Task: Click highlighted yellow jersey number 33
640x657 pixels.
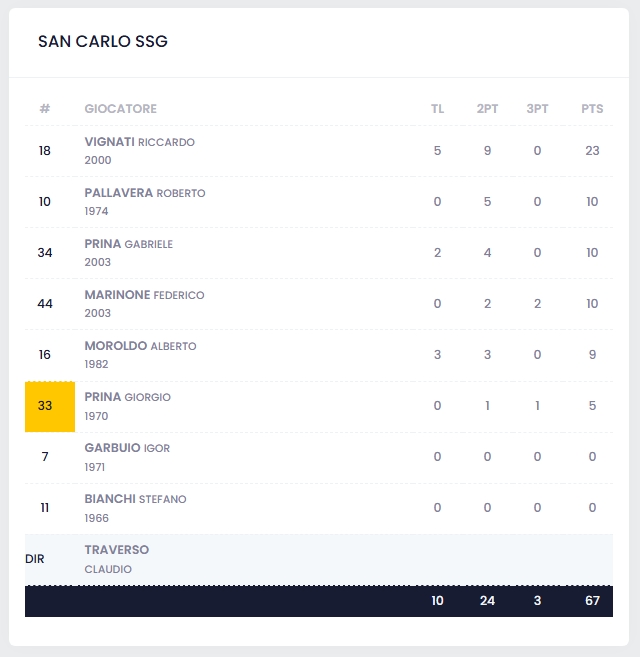Action: pos(45,406)
